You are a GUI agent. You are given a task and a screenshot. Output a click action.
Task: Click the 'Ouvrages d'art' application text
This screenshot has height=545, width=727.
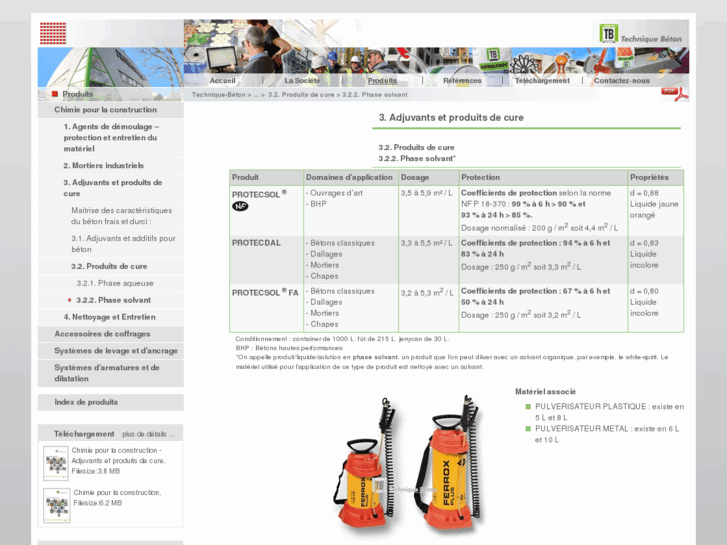[336, 193]
